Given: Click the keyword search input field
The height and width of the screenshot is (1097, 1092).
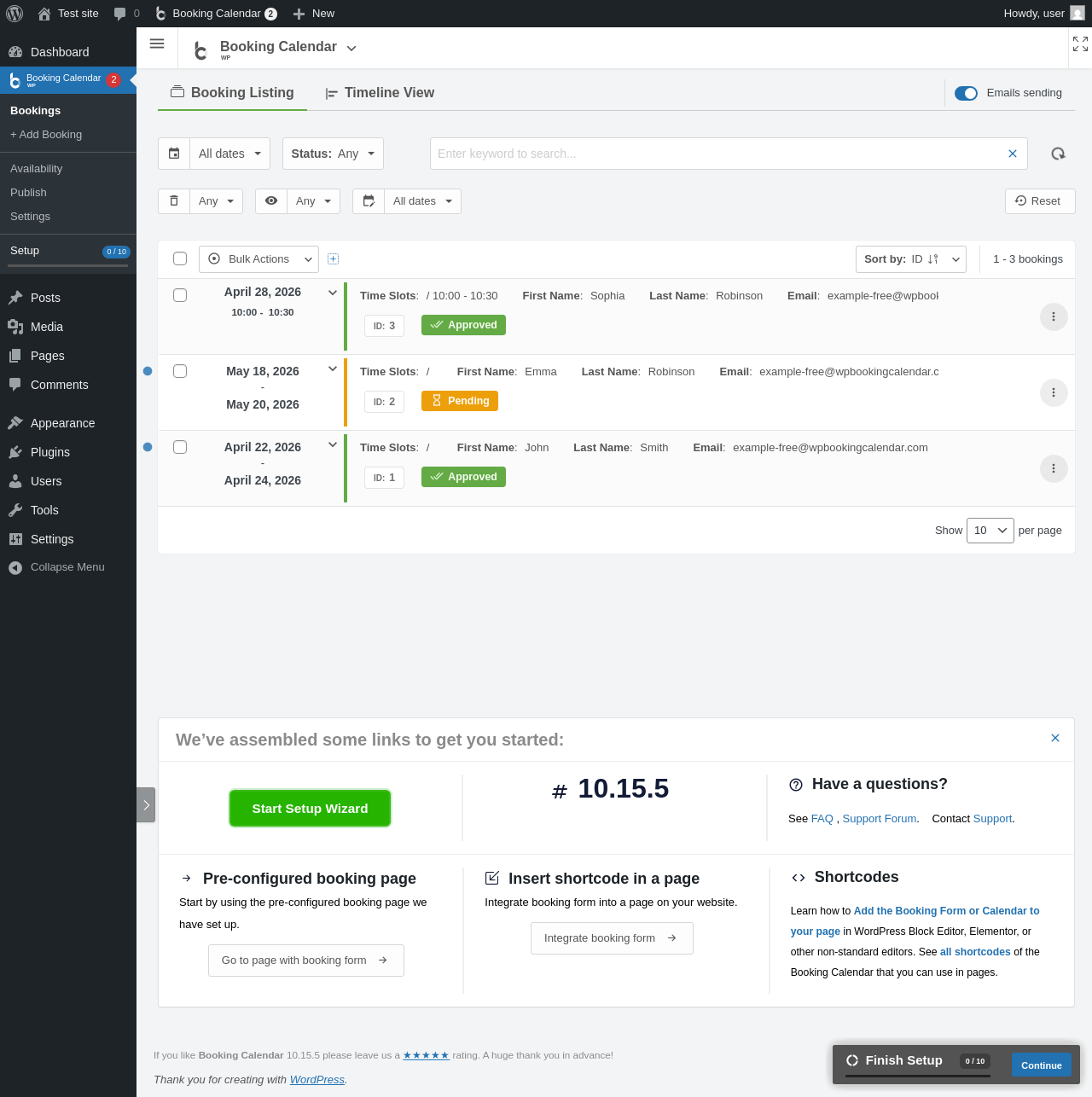Looking at the screenshot, I should 717,154.
